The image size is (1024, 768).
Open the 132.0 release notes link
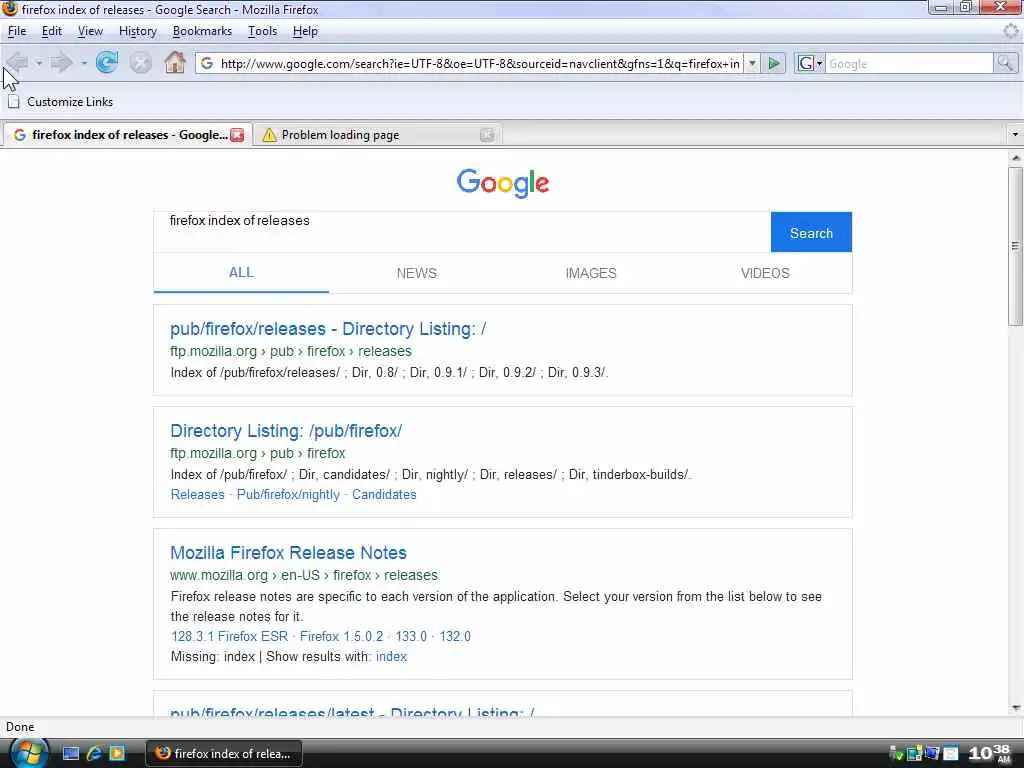point(455,636)
